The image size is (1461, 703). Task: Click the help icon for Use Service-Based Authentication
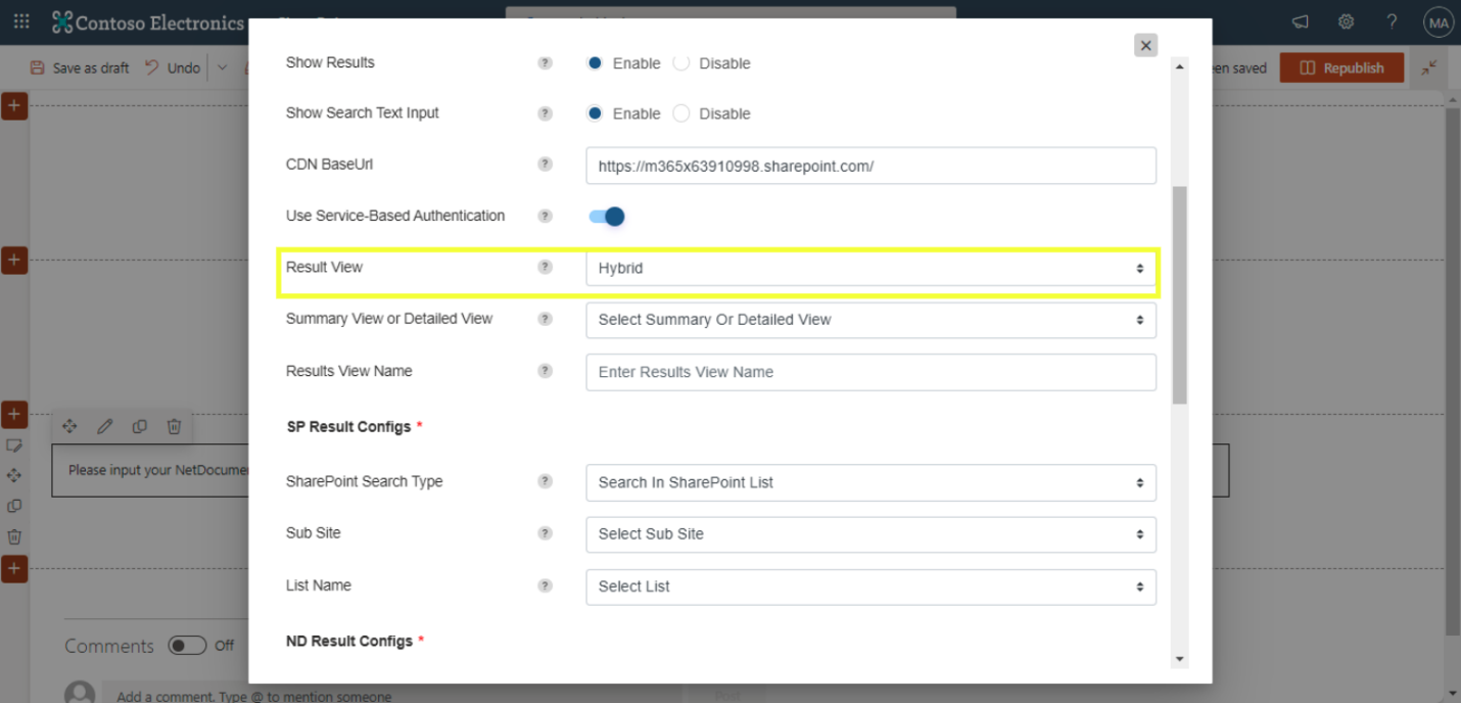(545, 215)
